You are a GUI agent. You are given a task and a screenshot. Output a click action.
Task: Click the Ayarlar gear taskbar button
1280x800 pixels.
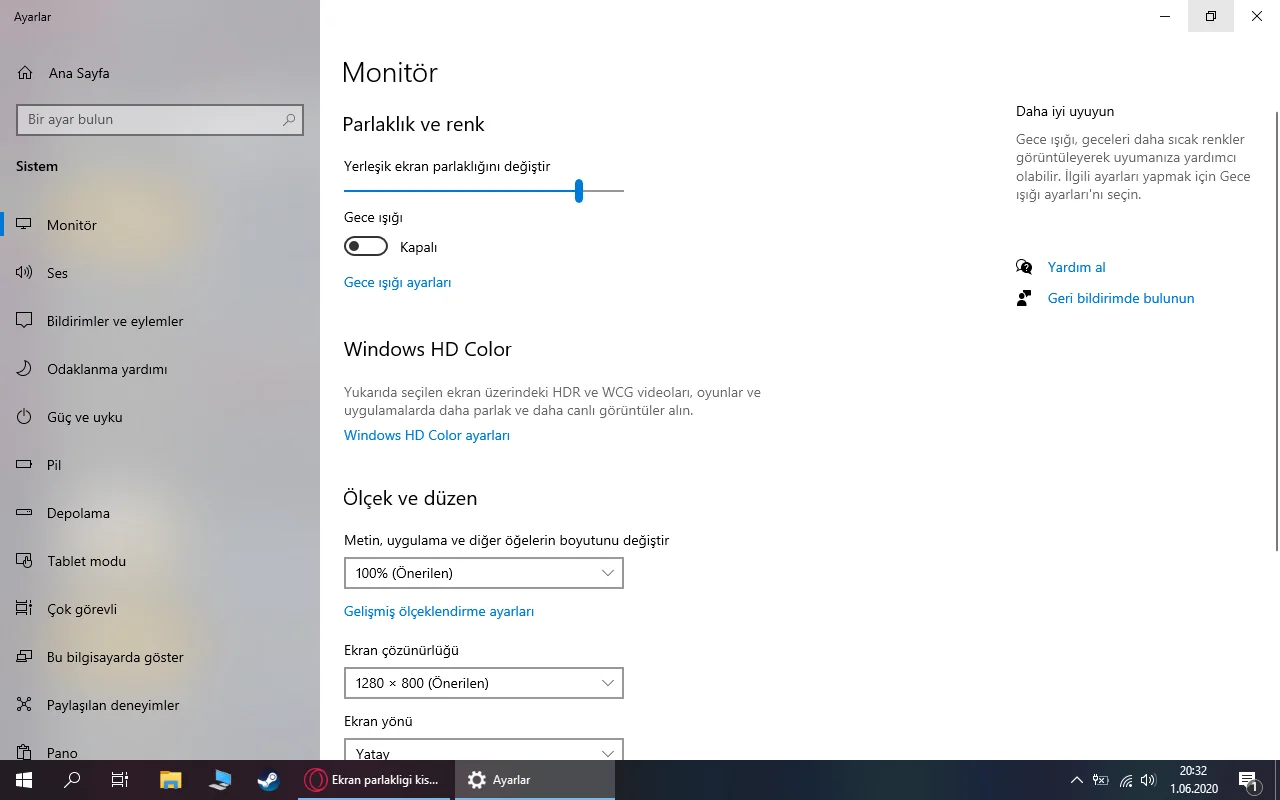tap(534, 780)
